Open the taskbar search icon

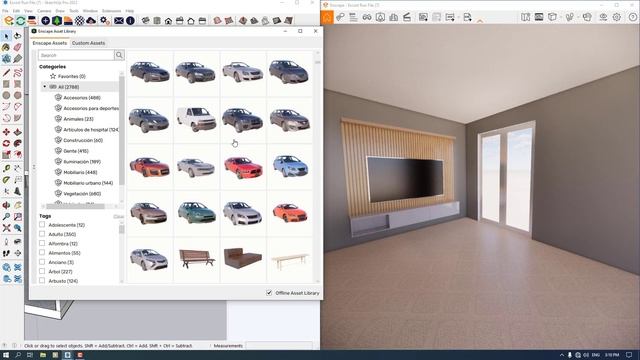pos(18,355)
